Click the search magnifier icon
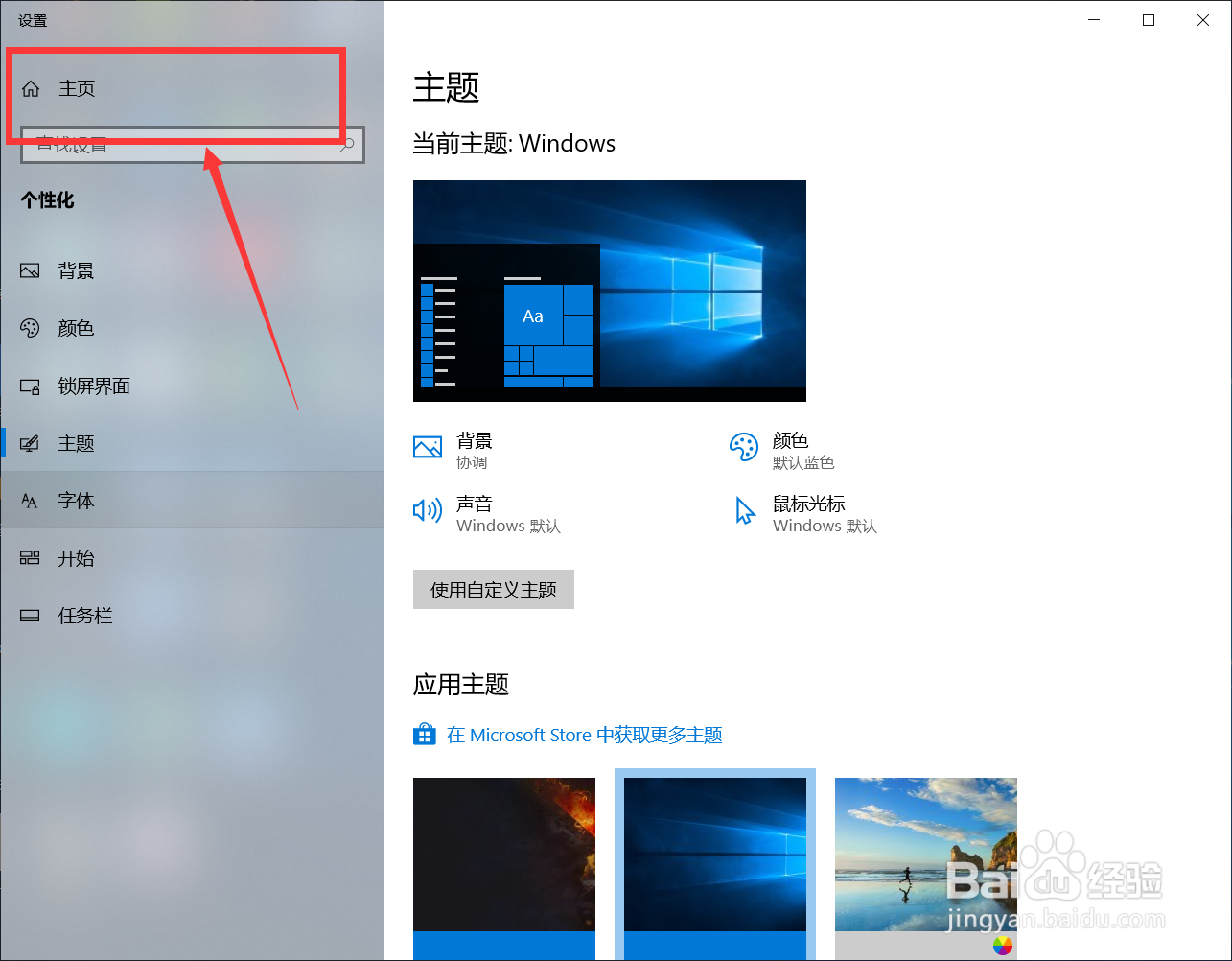This screenshot has width=1232, height=961. coord(347,145)
